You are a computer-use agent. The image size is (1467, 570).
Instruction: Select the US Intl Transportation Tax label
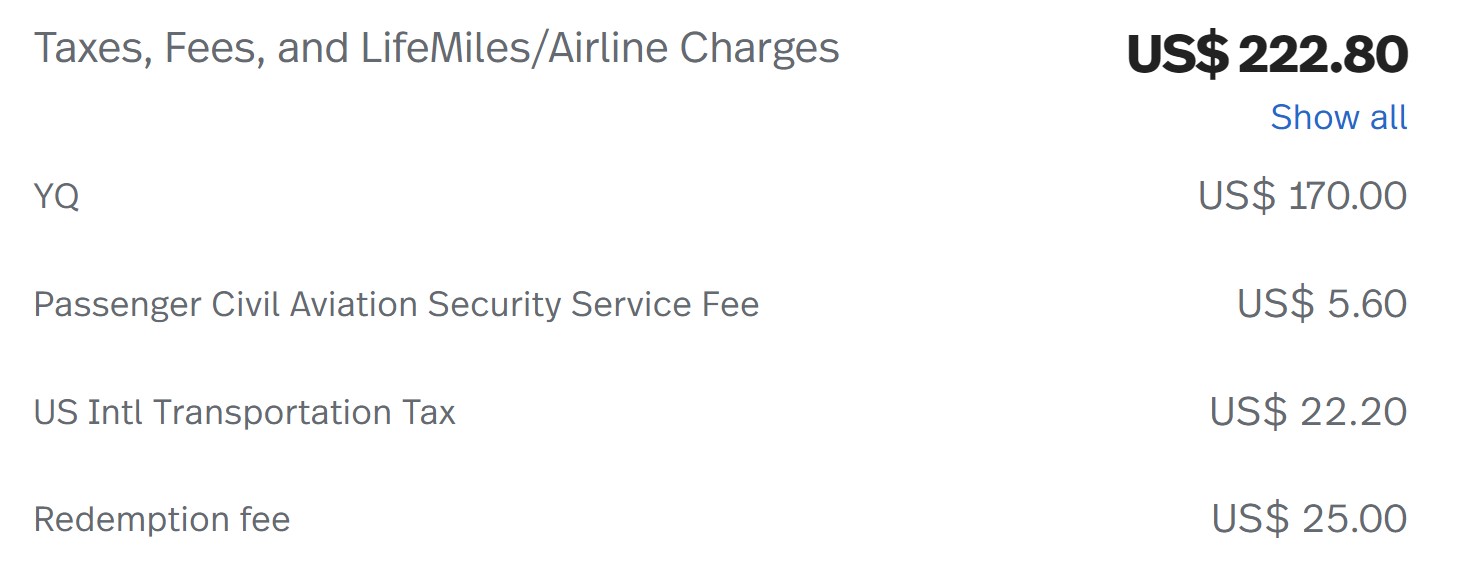(244, 412)
